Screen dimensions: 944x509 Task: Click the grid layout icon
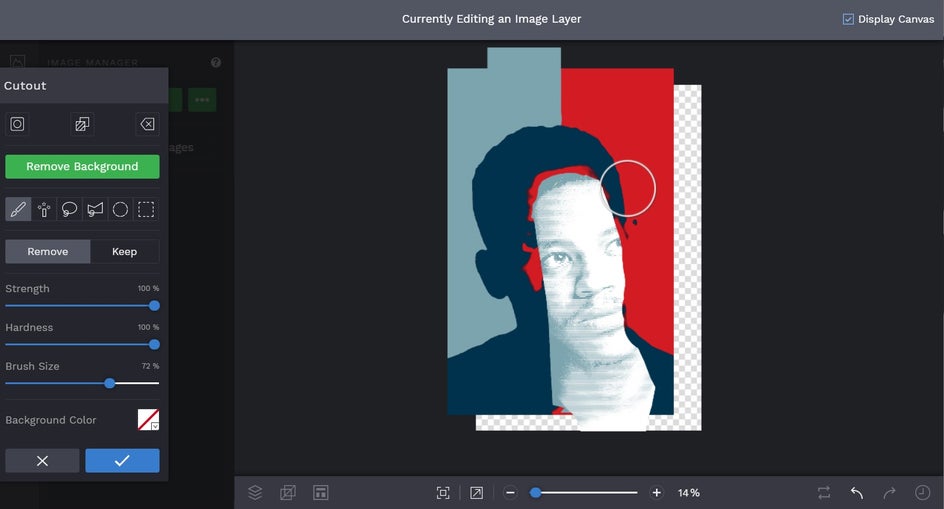click(x=320, y=492)
